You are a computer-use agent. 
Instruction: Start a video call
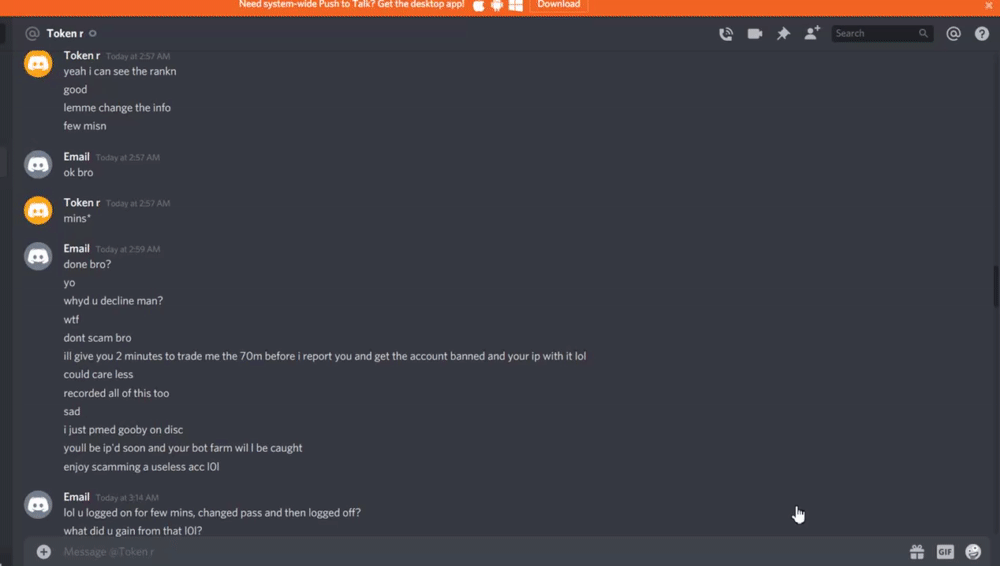tap(754, 34)
